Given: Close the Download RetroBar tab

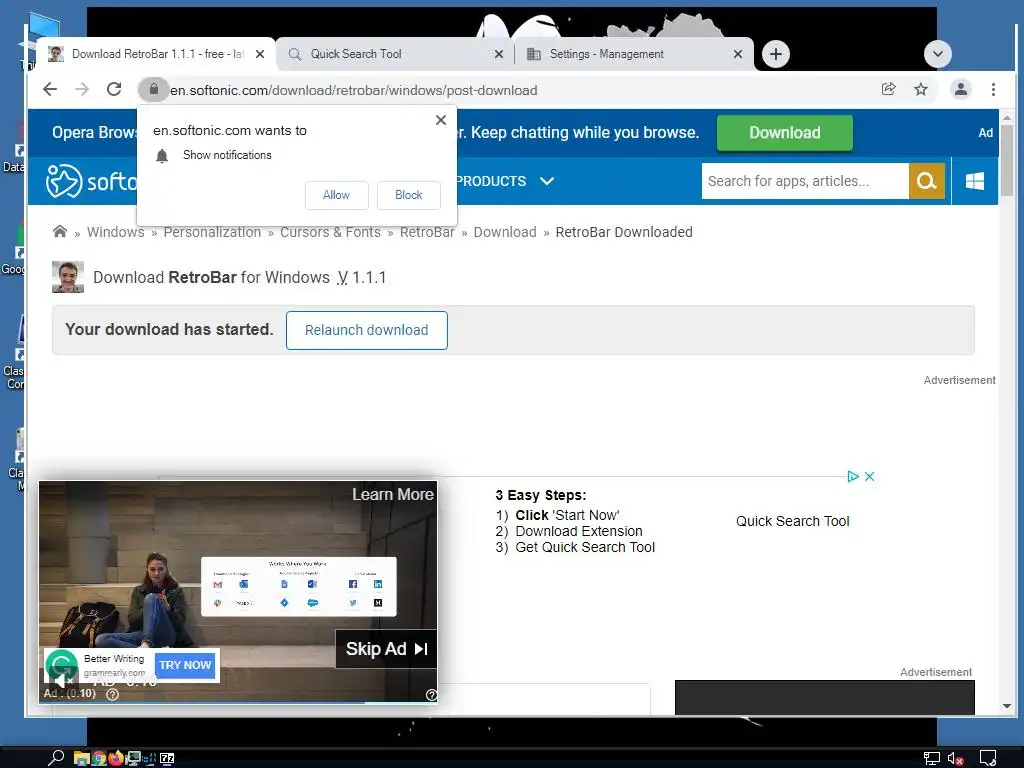Looking at the screenshot, I should (260, 54).
